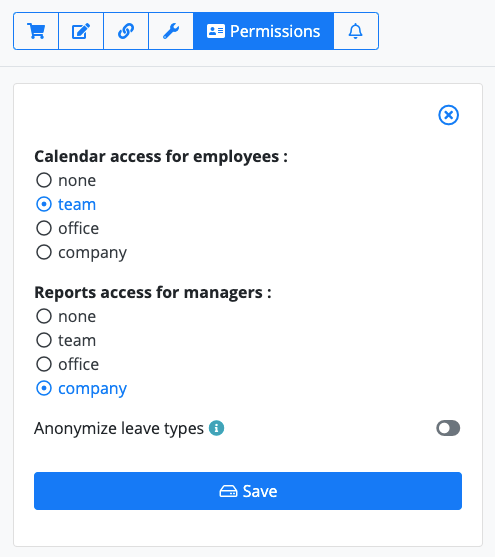This screenshot has width=495, height=557.
Task: Click the Anonymize leave types label
Action: (x=119, y=428)
